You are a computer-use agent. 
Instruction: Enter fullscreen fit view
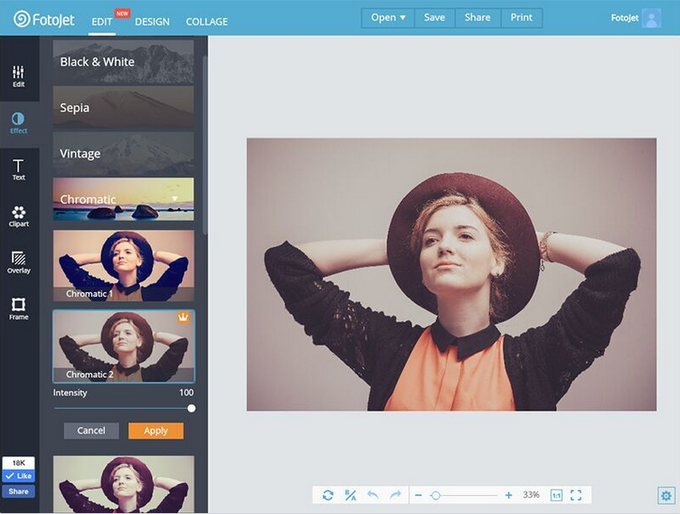click(576, 495)
